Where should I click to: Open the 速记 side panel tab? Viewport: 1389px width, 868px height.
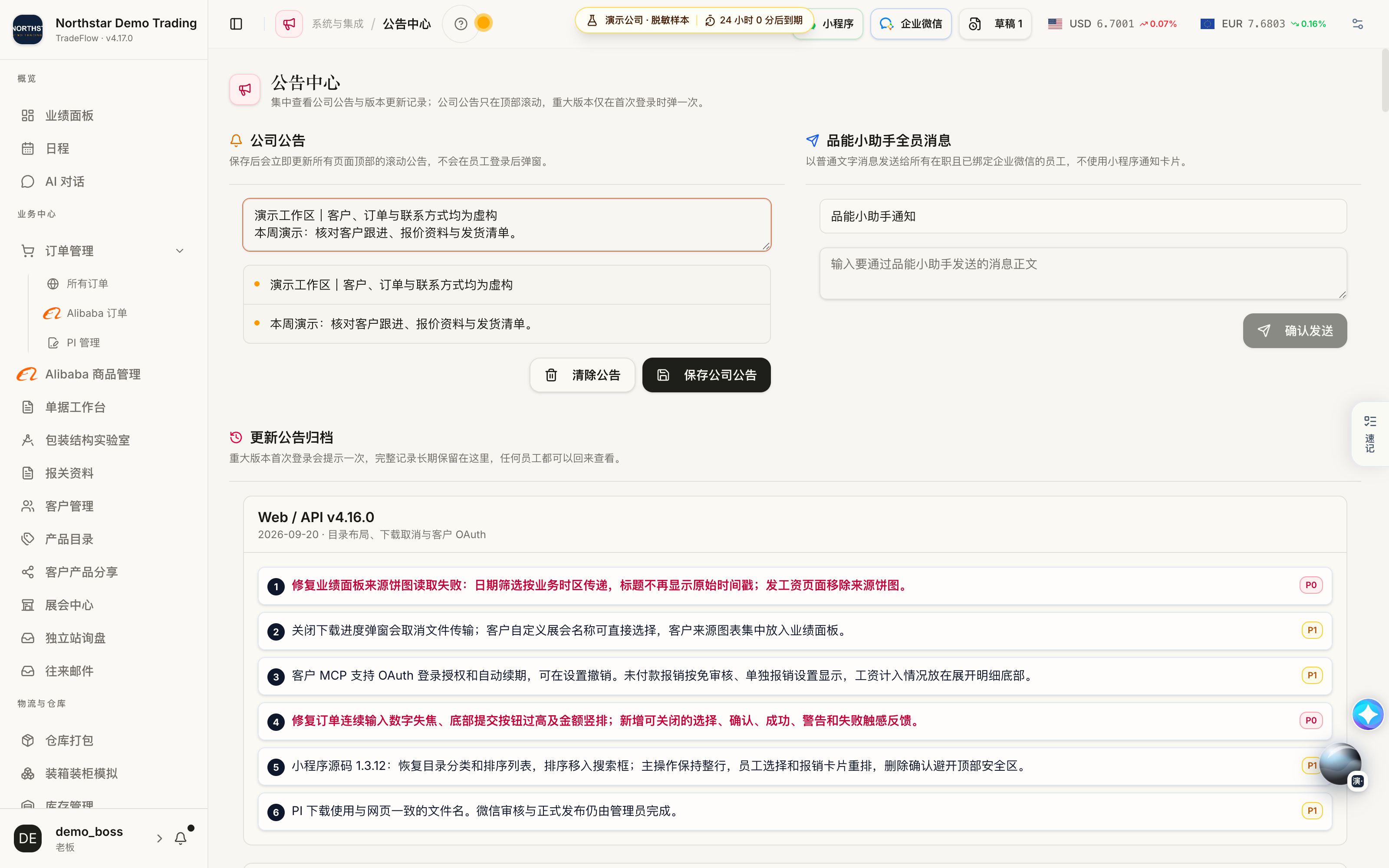pos(1370,434)
